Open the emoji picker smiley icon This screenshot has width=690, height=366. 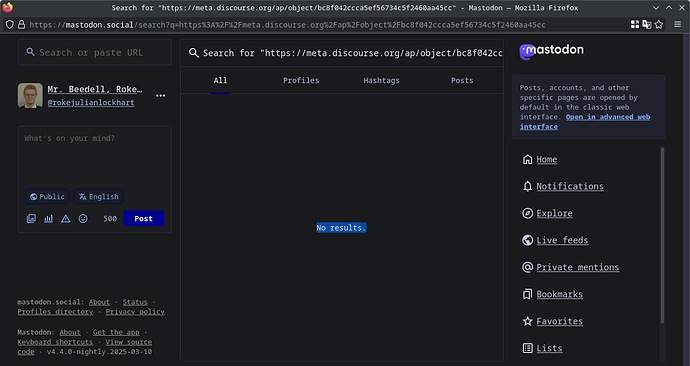click(83, 218)
